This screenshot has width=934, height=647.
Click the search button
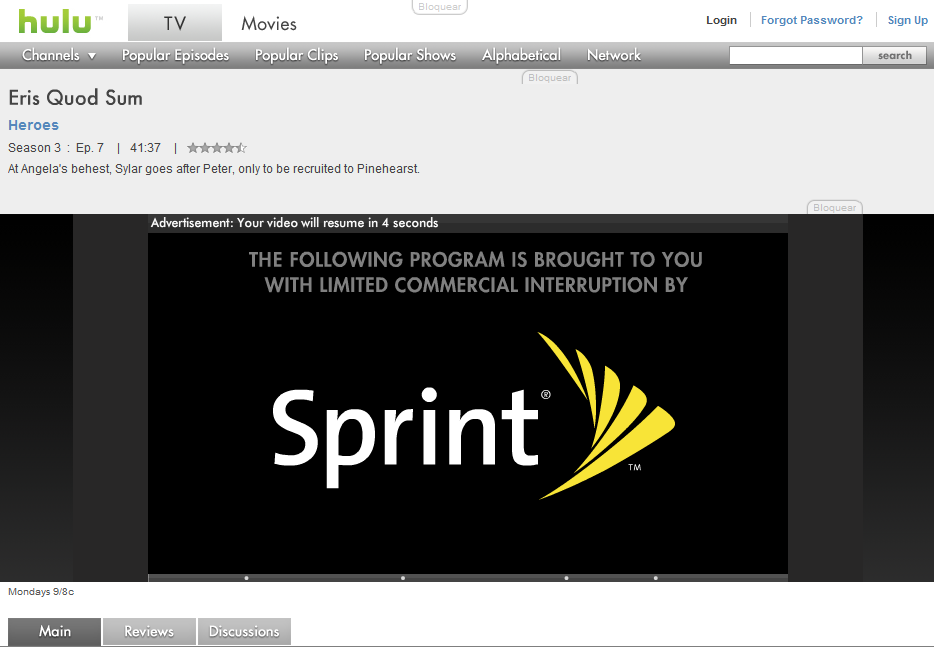894,55
